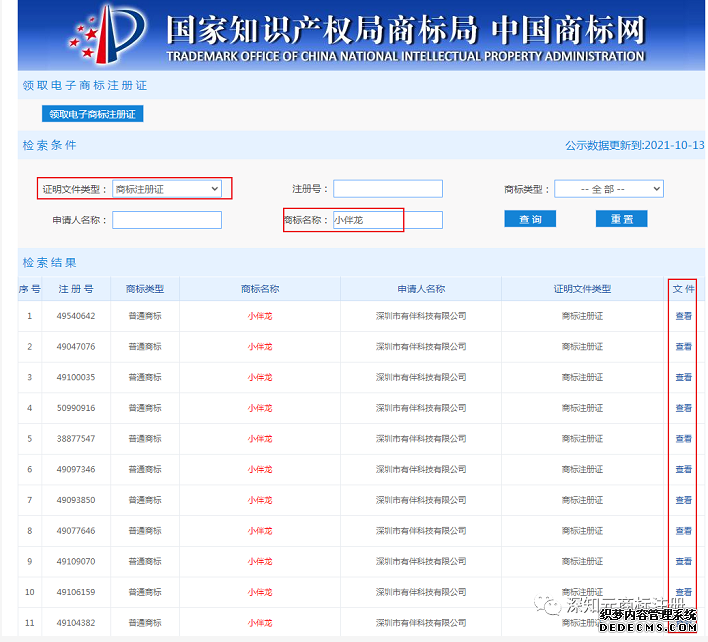Click the 商标名称 field containing 小伴龙
The image size is (708, 642).
(x=387, y=220)
